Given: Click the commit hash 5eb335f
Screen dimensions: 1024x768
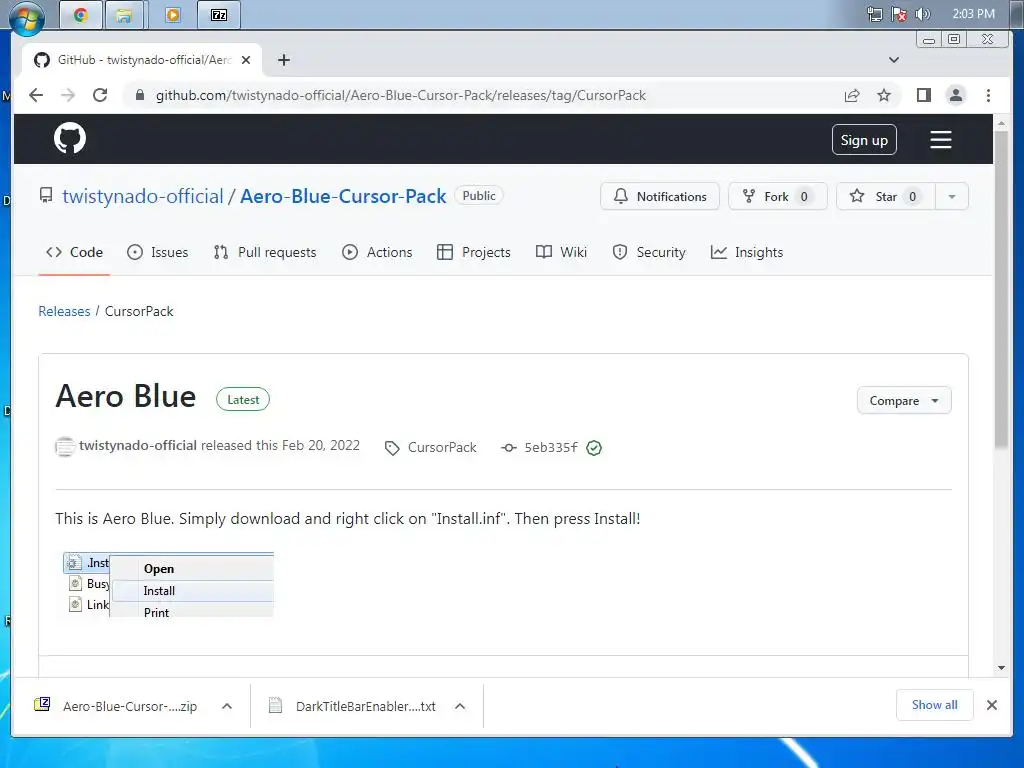Looking at the screenshot, I should 551,447.
